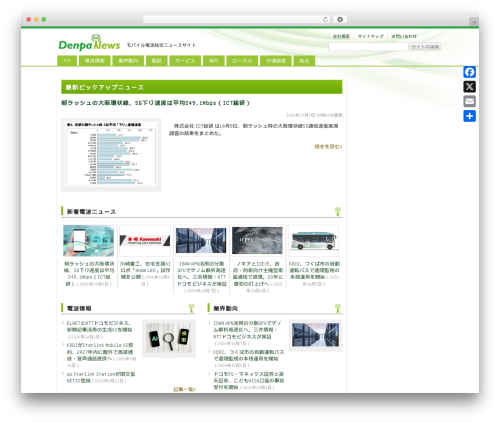Click the 業界動向 section heading
The height and width of the screenshot is (423, 500).
click(225, 308)
